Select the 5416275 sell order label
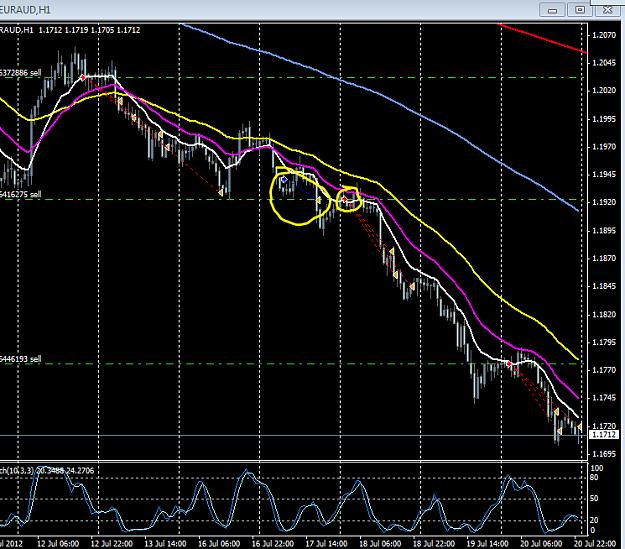 (20, 194)
